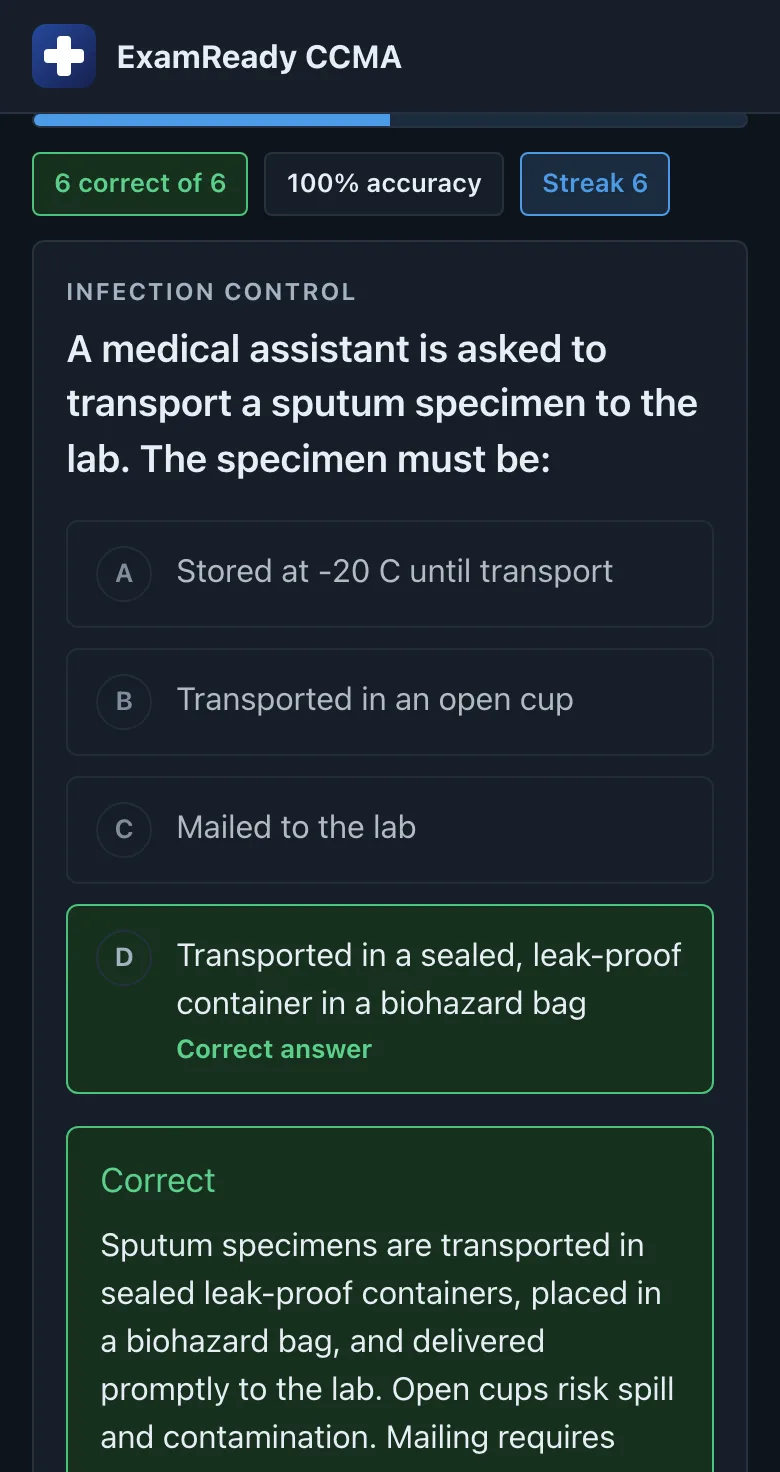Click the letter A circle badge
The width and height of the screenshot is (780, 1472).
click(x=124, y=573)
